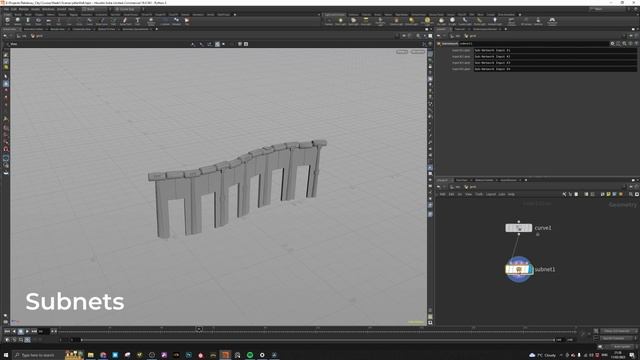Select the subnet1 node
This screenshot has width=640, height=360.
click(x=519, y=269)
